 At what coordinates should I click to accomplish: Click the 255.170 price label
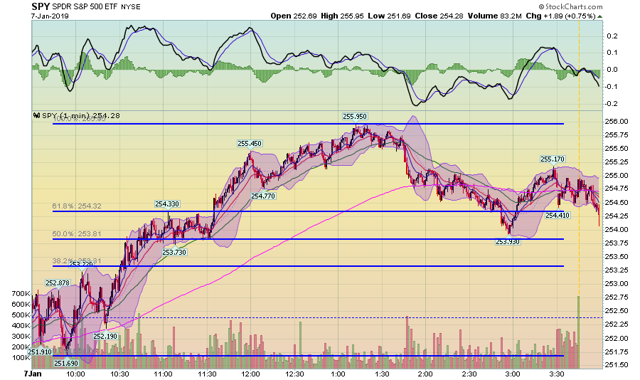coord(553,159)
